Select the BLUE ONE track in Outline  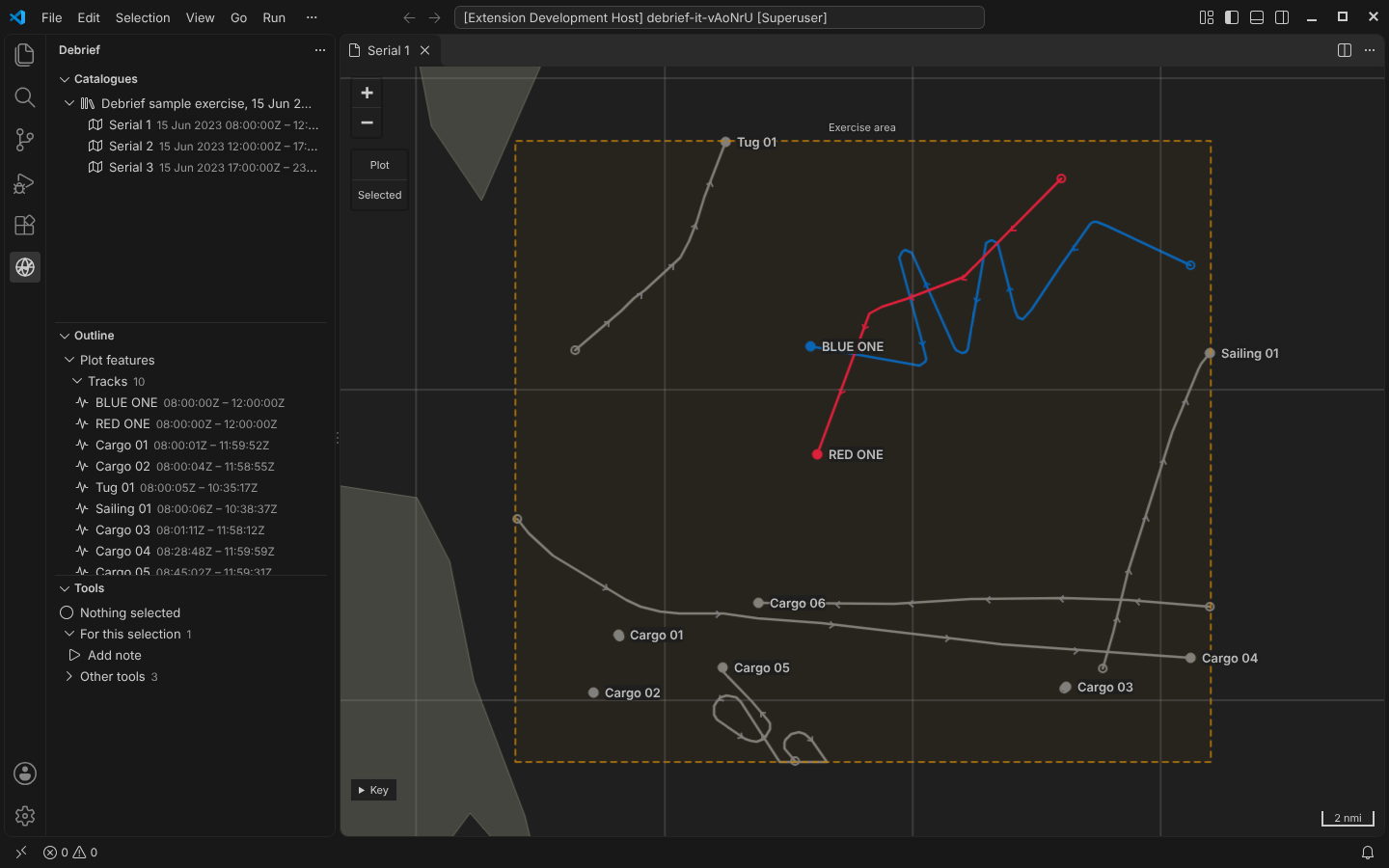click(x=191, y=402)
